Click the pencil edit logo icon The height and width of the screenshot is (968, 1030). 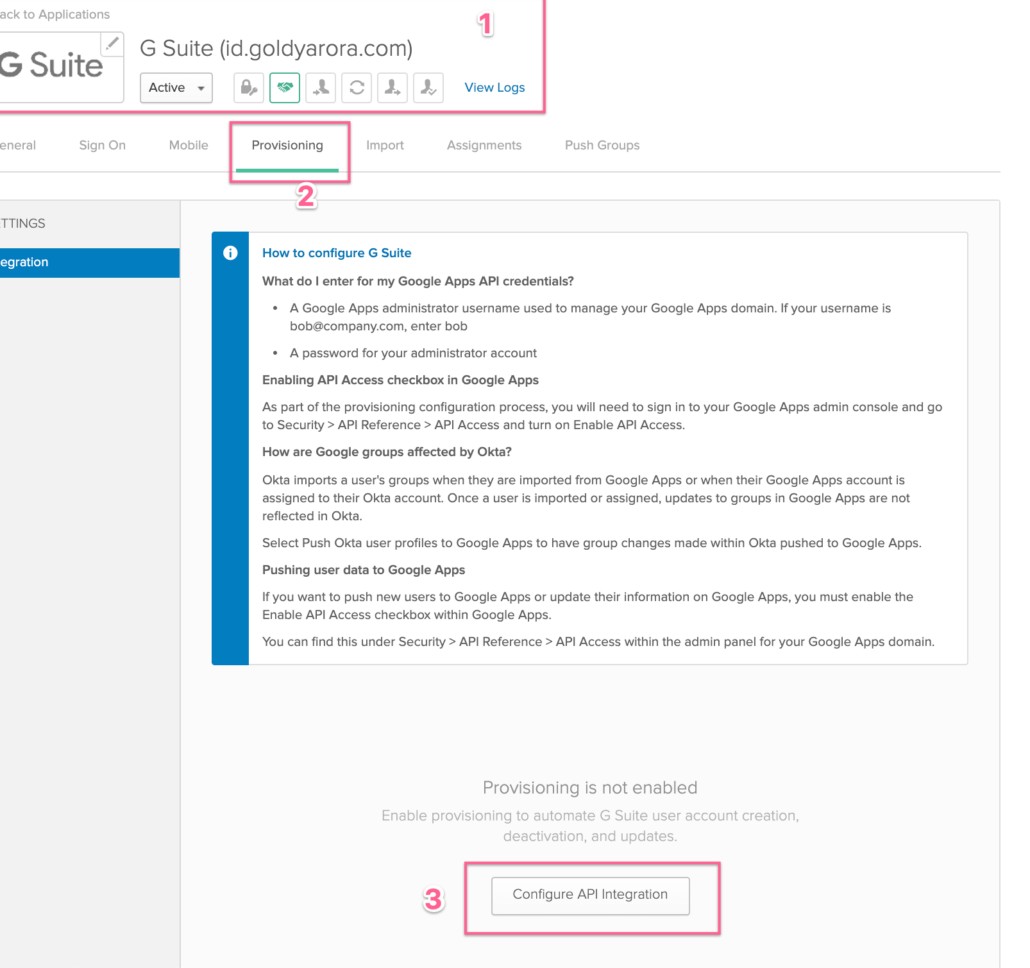[112, 44]
